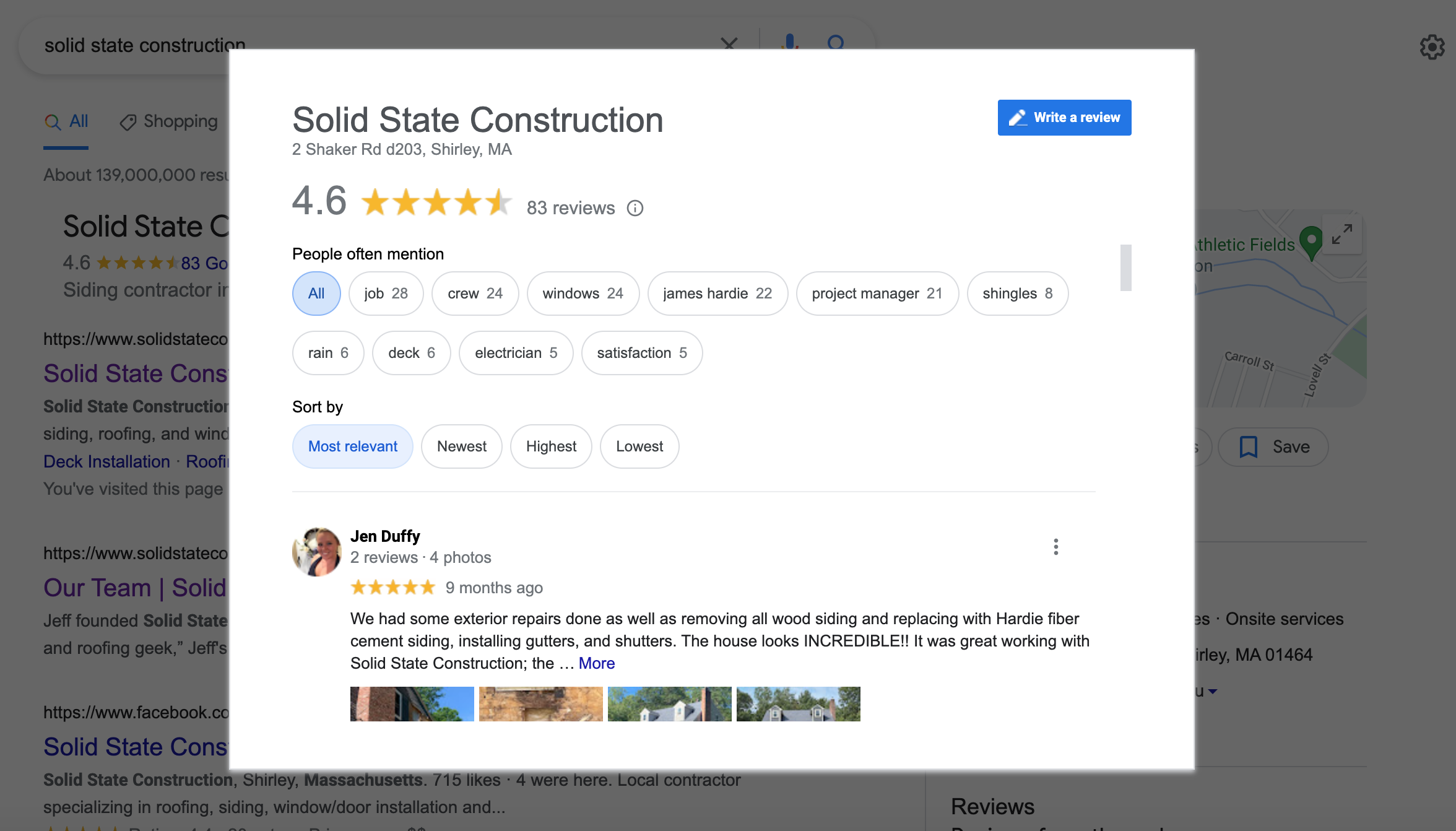
Task: Sort reviews by Lowest
Action: coord(639,446)
